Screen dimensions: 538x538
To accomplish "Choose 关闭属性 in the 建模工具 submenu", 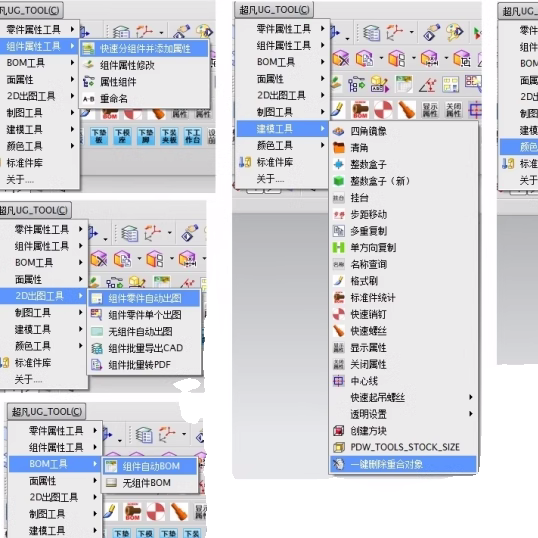I will click(x=369, y=364).
